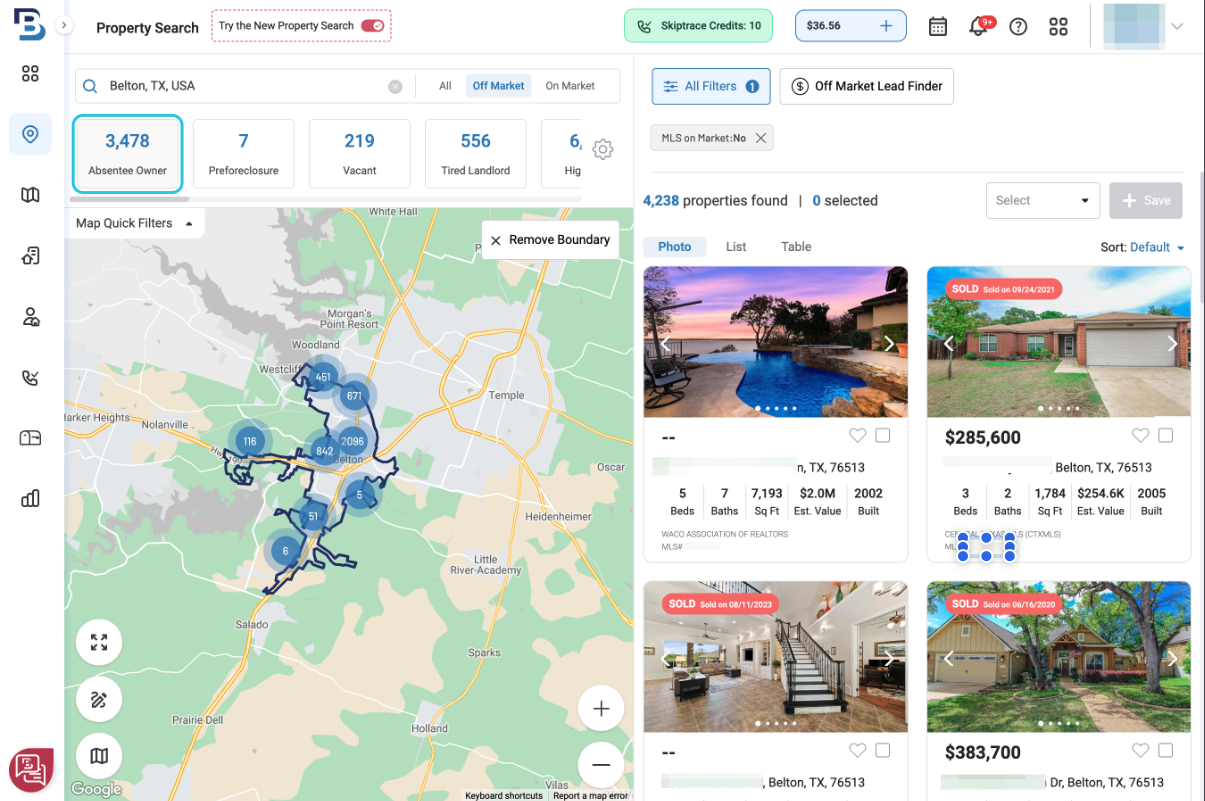Switch to the Table view tab
The height and width of the screenshot is (801, 1205).
[x=796, y=247]
